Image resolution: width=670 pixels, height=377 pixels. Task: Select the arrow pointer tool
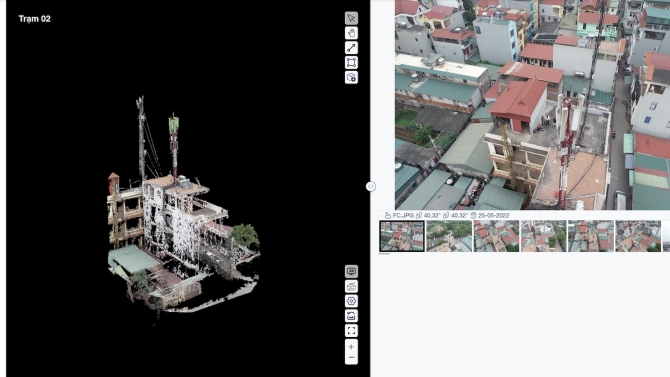351,18
